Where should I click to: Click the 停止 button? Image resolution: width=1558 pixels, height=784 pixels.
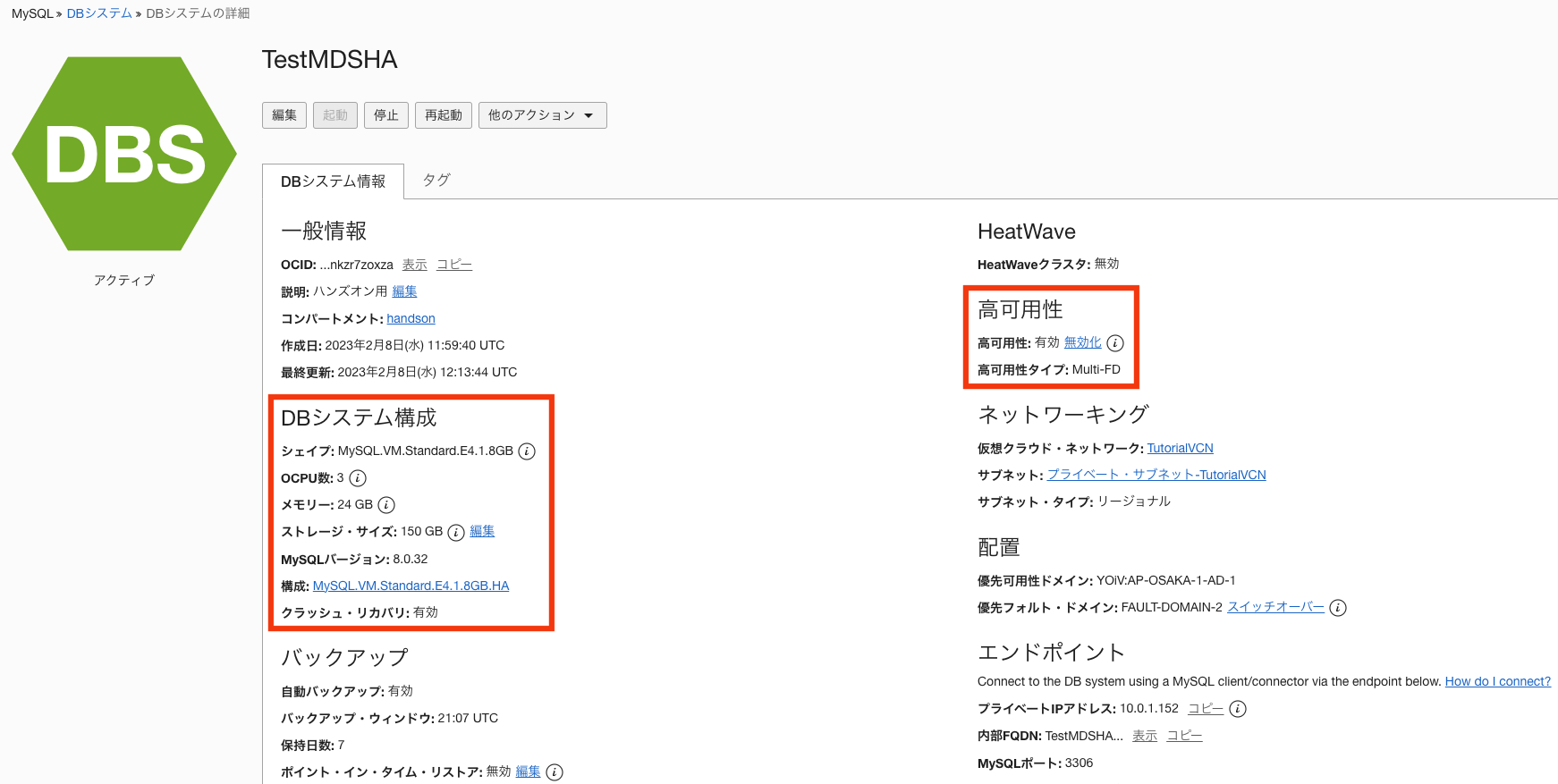386,115
